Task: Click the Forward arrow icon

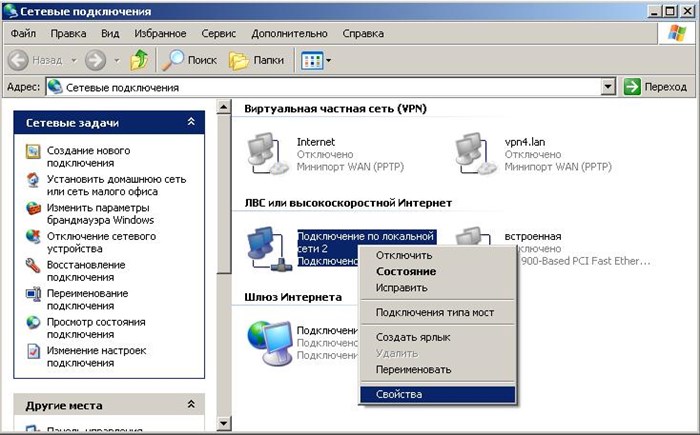Action: tap(96, 60)
